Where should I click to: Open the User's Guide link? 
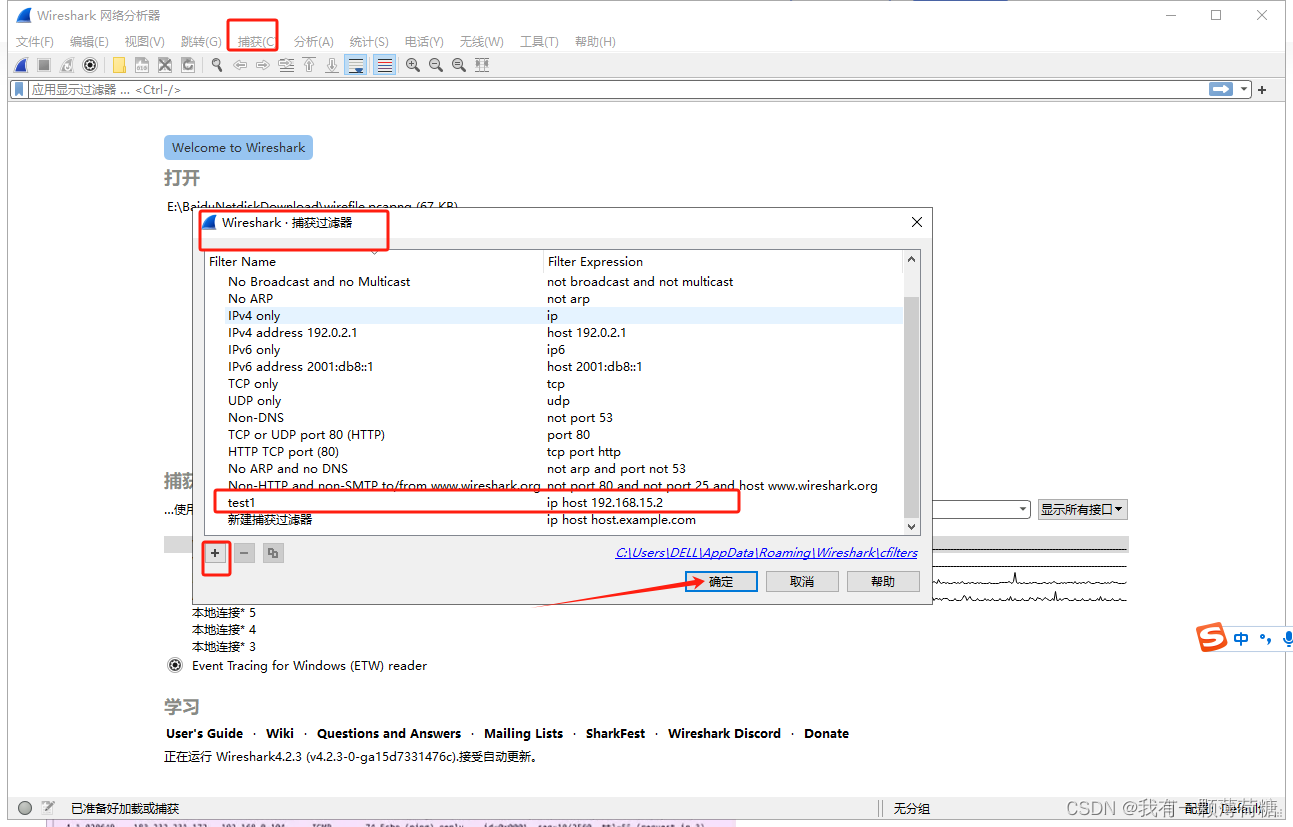click(x=205, y=733)
